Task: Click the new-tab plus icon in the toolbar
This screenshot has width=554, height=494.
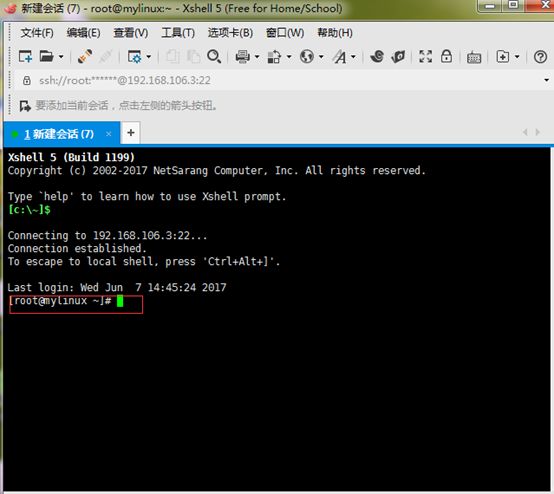Action: click(x=503, y=56)
